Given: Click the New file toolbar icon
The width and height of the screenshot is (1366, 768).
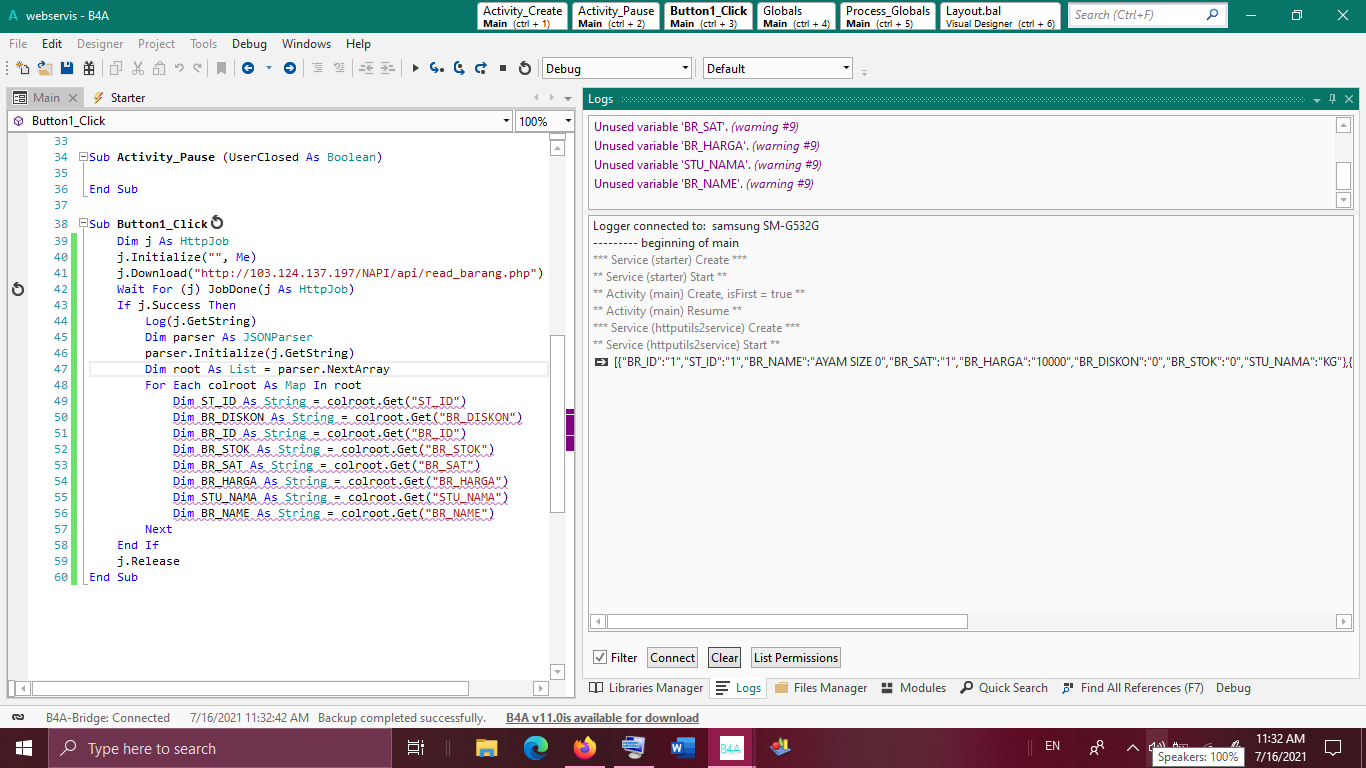Looking at the screenshot, I should pos(22,68).
